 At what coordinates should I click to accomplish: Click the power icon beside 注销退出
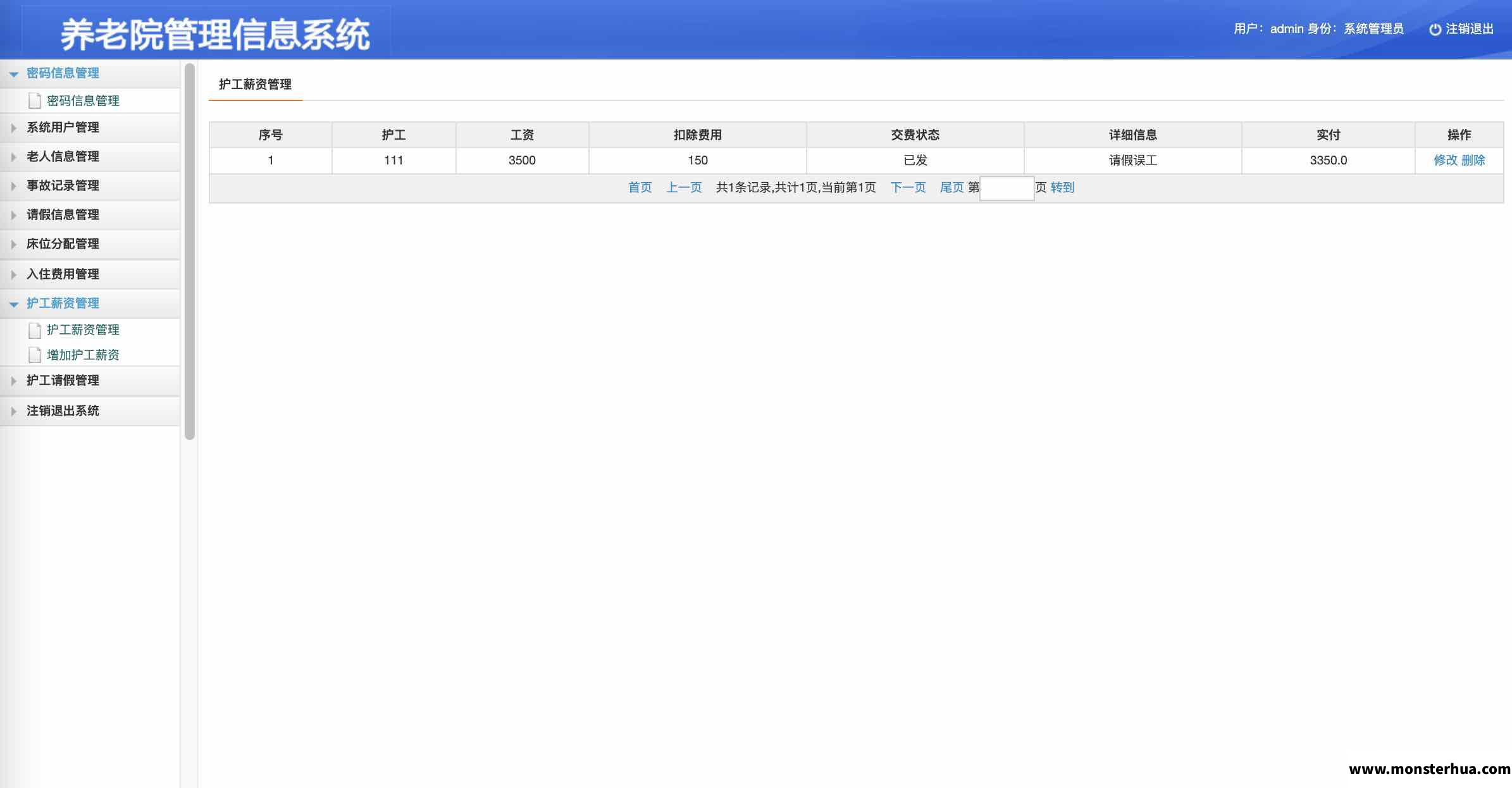coord(1435,29)
